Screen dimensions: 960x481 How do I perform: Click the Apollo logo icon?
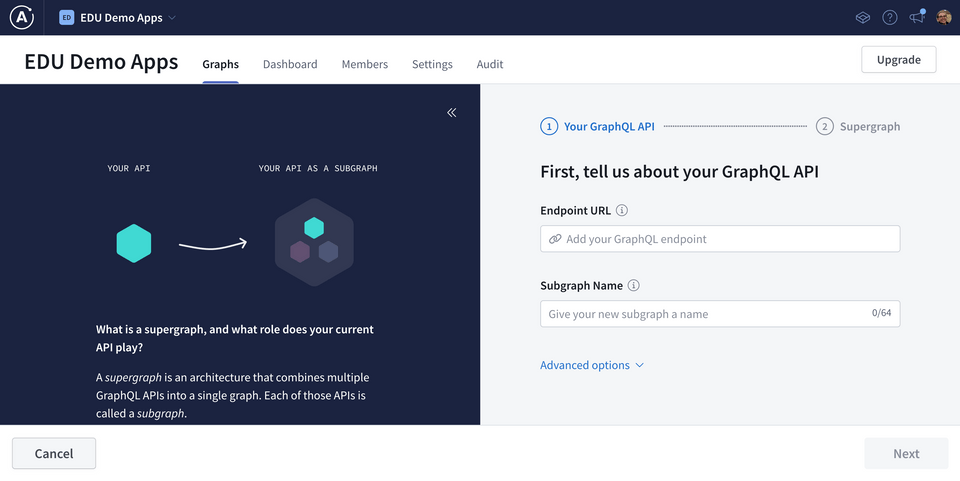tap(21, 17)
